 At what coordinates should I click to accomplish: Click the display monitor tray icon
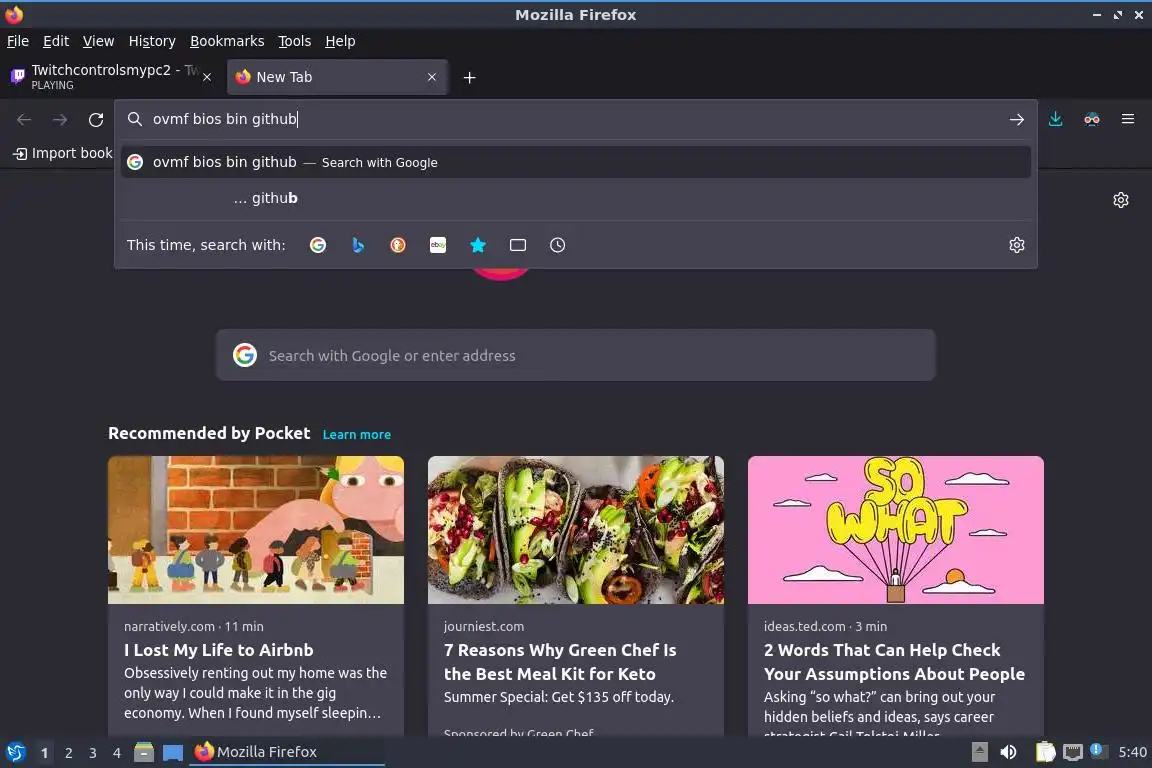(1073, 752)
